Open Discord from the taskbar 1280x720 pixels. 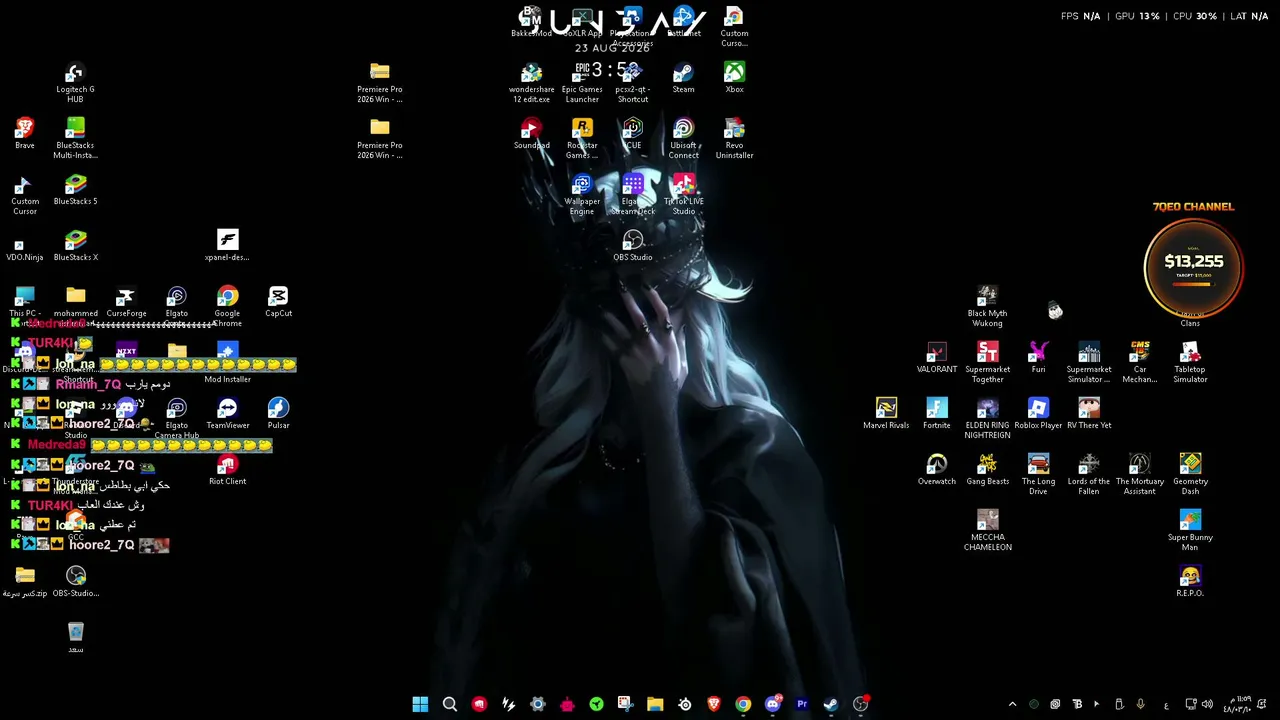772,704
